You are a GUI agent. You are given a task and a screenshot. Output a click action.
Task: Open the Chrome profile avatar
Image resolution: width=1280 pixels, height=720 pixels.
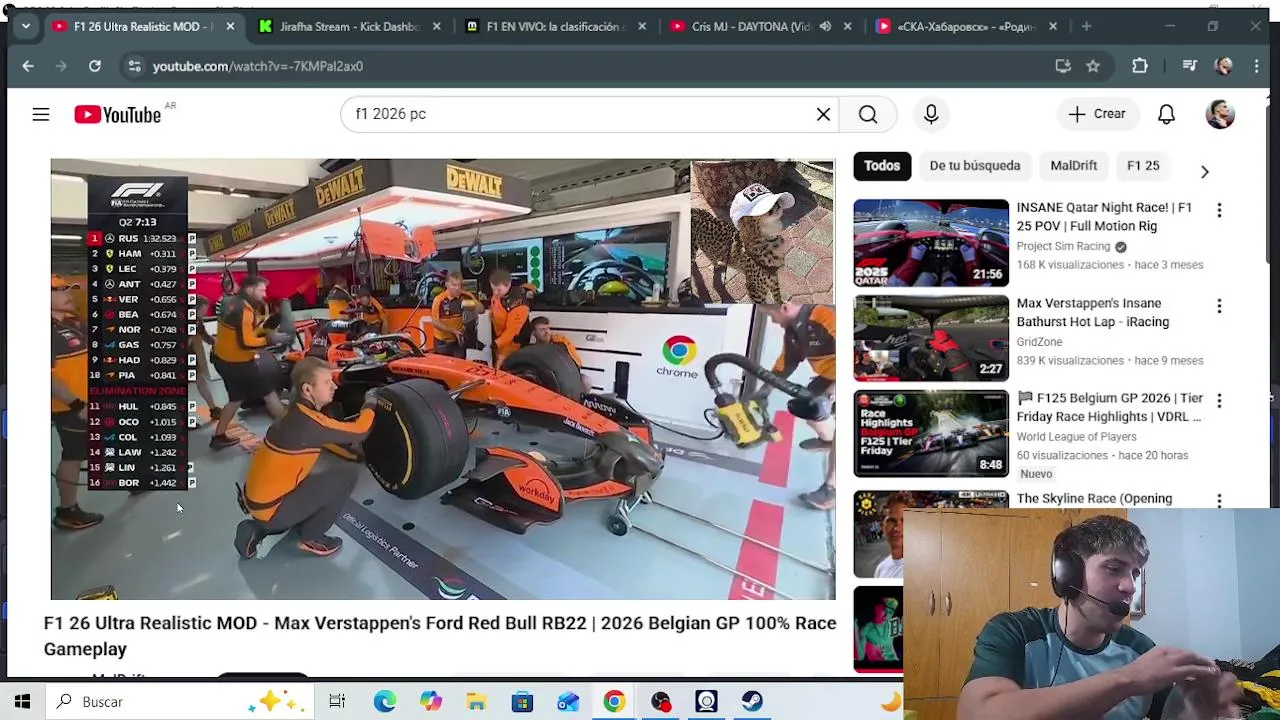(x=1223, y=66)
